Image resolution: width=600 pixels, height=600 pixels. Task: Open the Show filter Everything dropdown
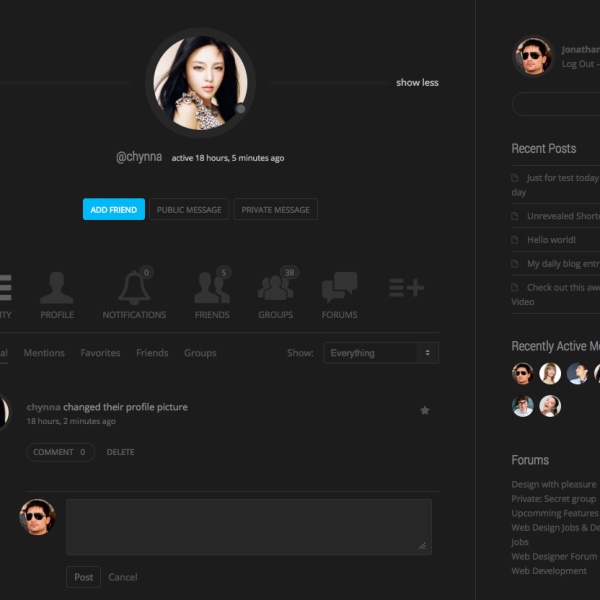coord(381,353)
